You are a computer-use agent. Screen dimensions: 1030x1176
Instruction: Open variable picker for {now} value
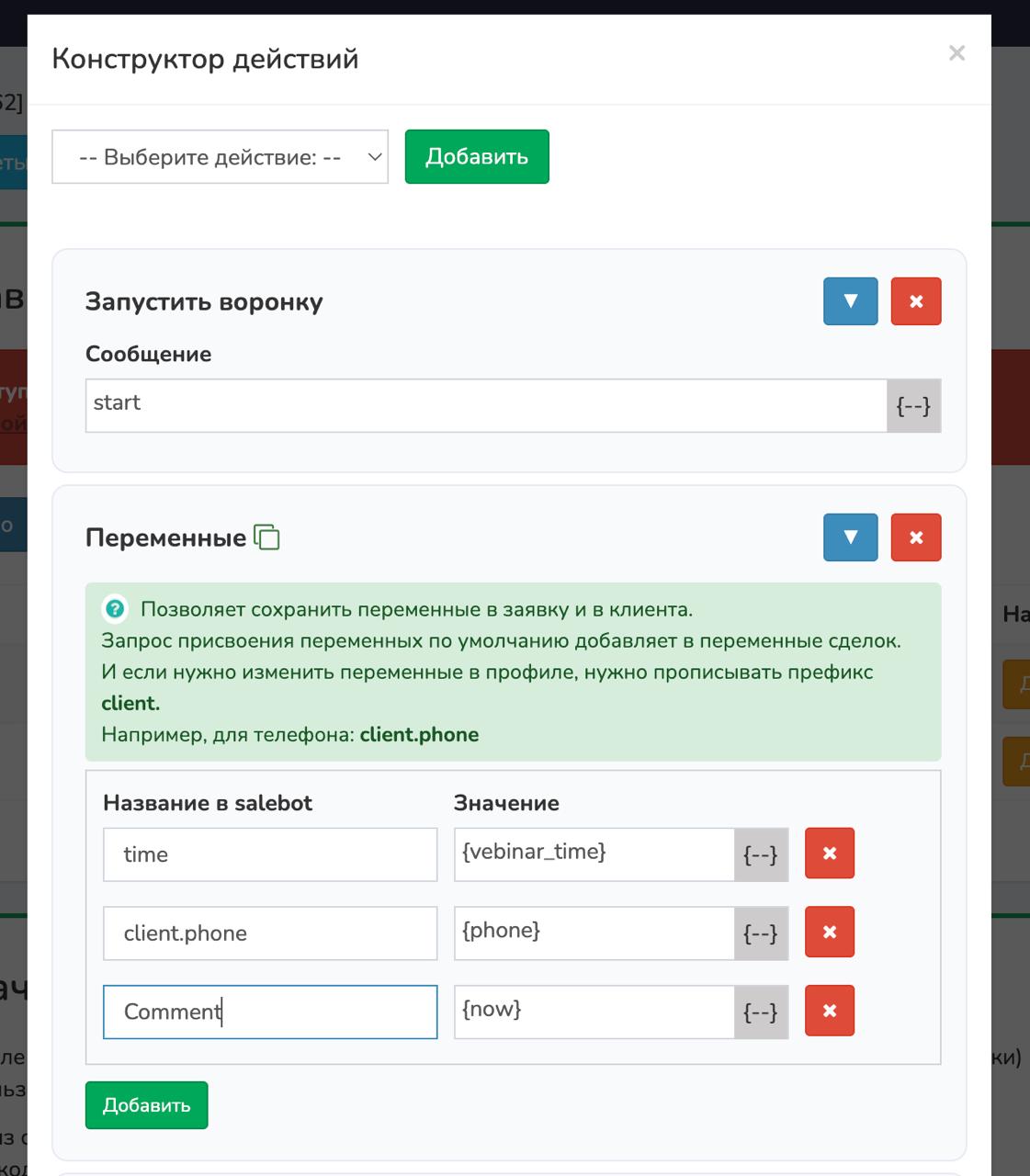click(761, 1012)
